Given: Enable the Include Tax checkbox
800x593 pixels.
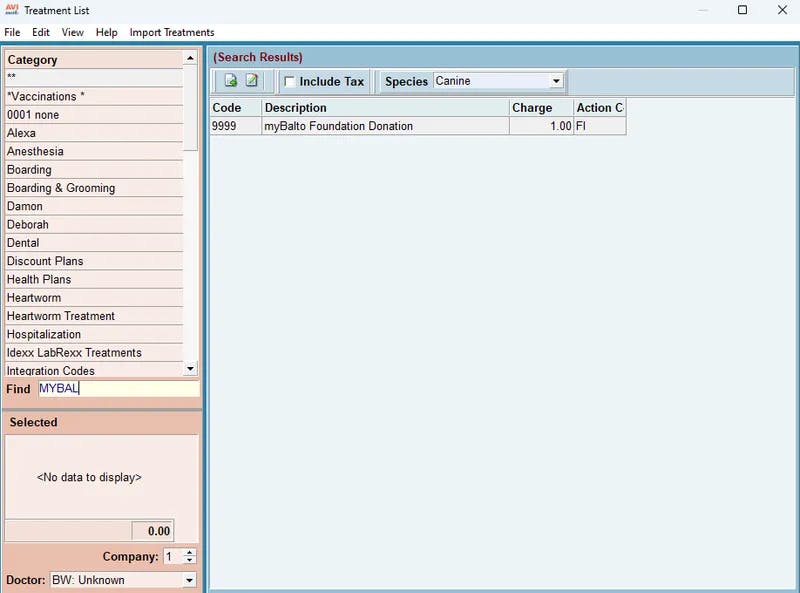Looking at the screenshot, I should pyautogui.click(x=290, y=82).
